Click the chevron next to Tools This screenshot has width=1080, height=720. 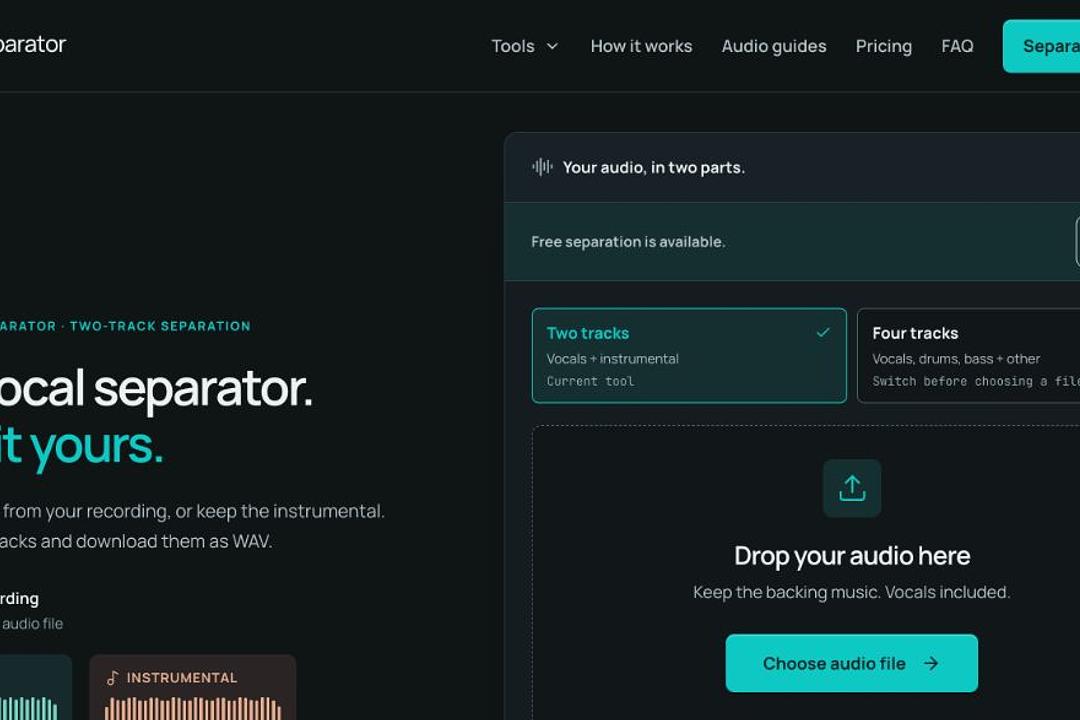pyautogui.click(x=552, y=46)
